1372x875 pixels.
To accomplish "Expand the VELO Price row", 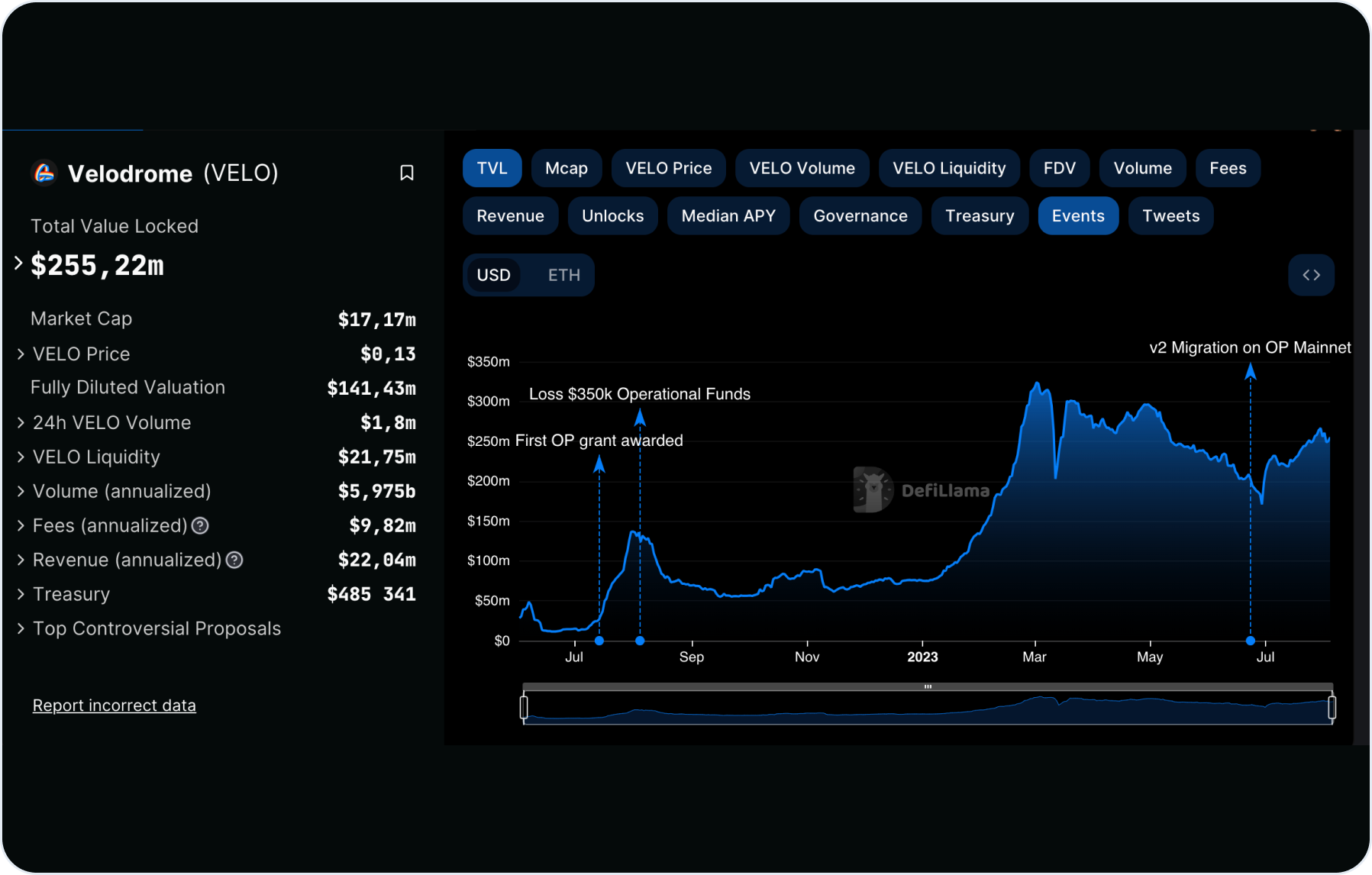I will [21, 354].
